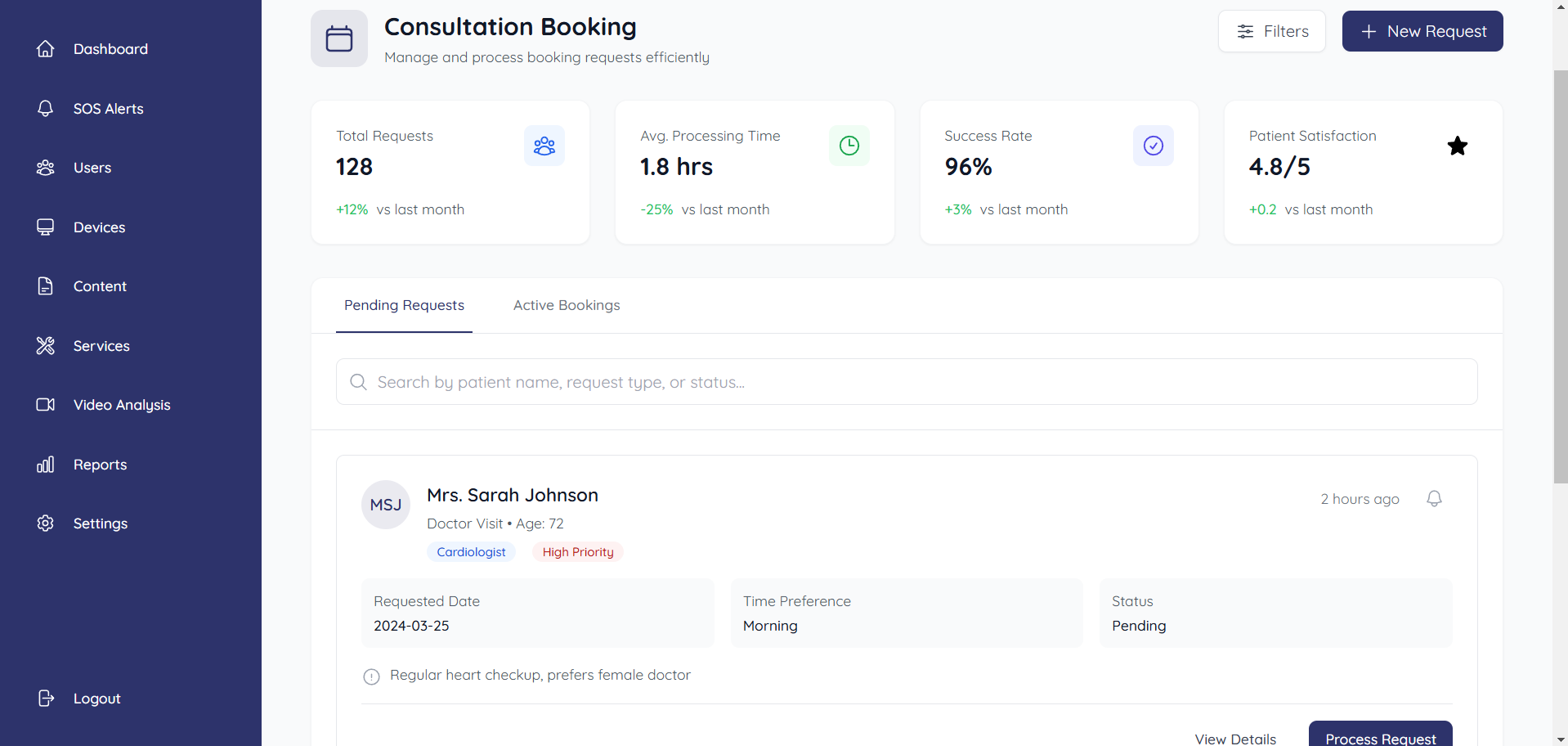This screenshot has width=1568, height=746.
Task: Click the -25% change indicator
Action: 656,209
